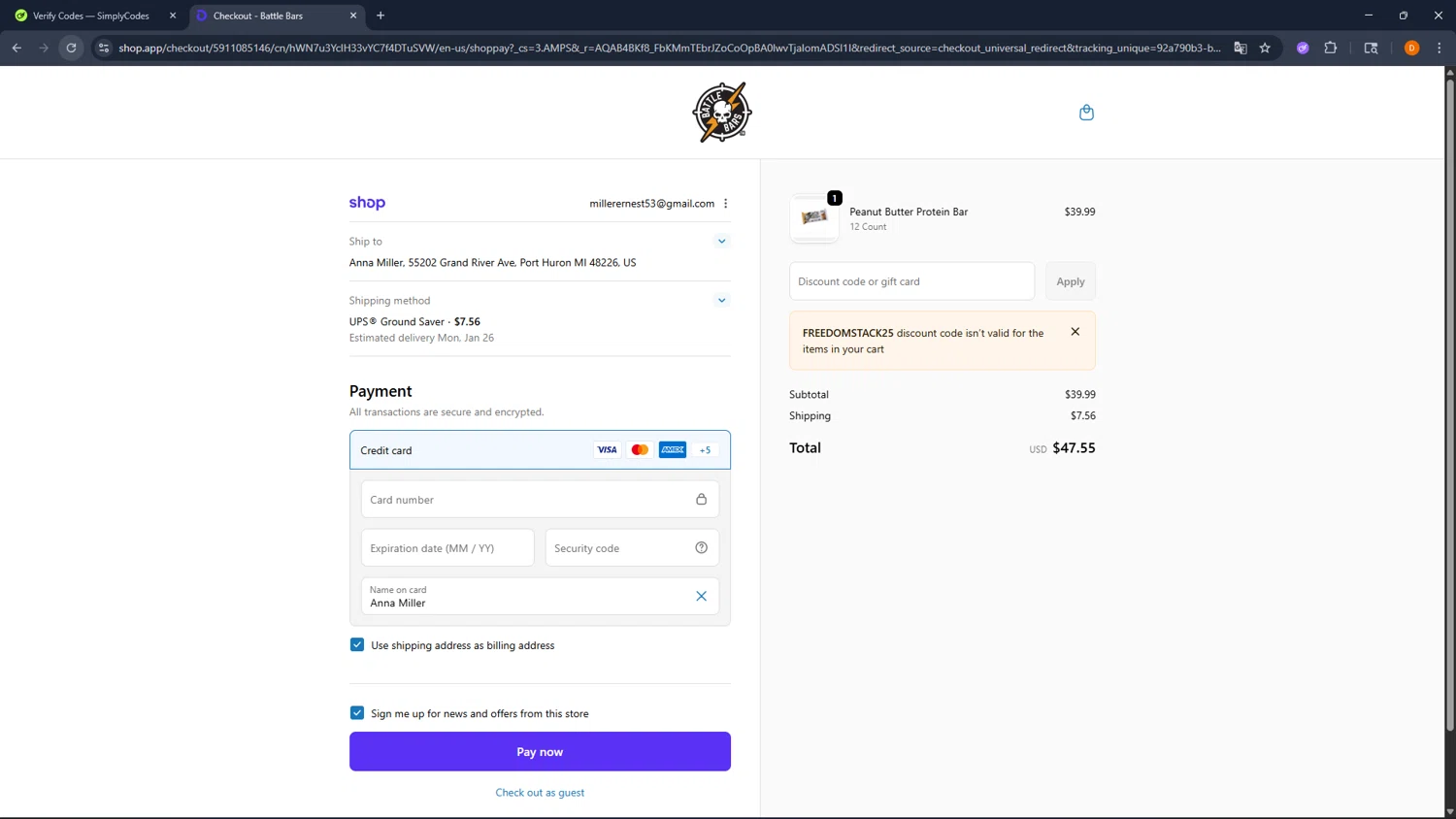Click the Visa card icon

pyautogui.click(x=607, y=450)
